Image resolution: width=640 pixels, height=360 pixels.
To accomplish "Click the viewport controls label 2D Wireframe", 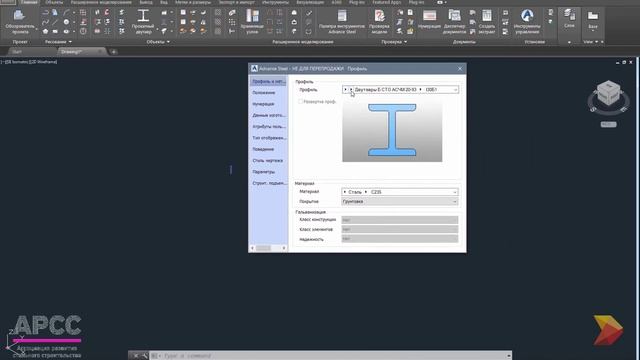I will [x=43, y=62].
